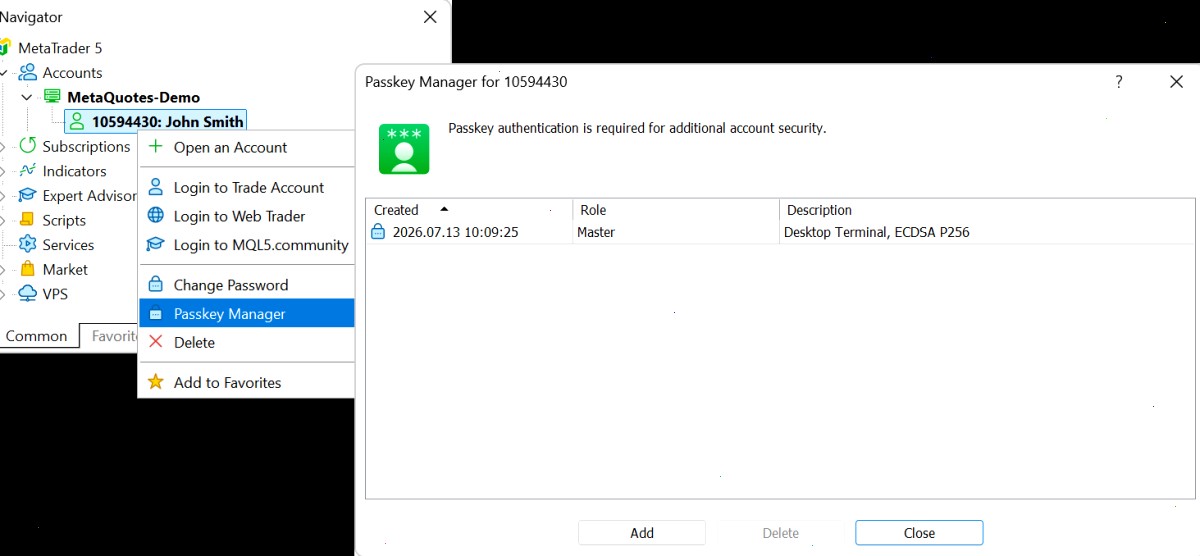Open Change Password from the menu
The image size is (1200, 556).
click(247, 285)
